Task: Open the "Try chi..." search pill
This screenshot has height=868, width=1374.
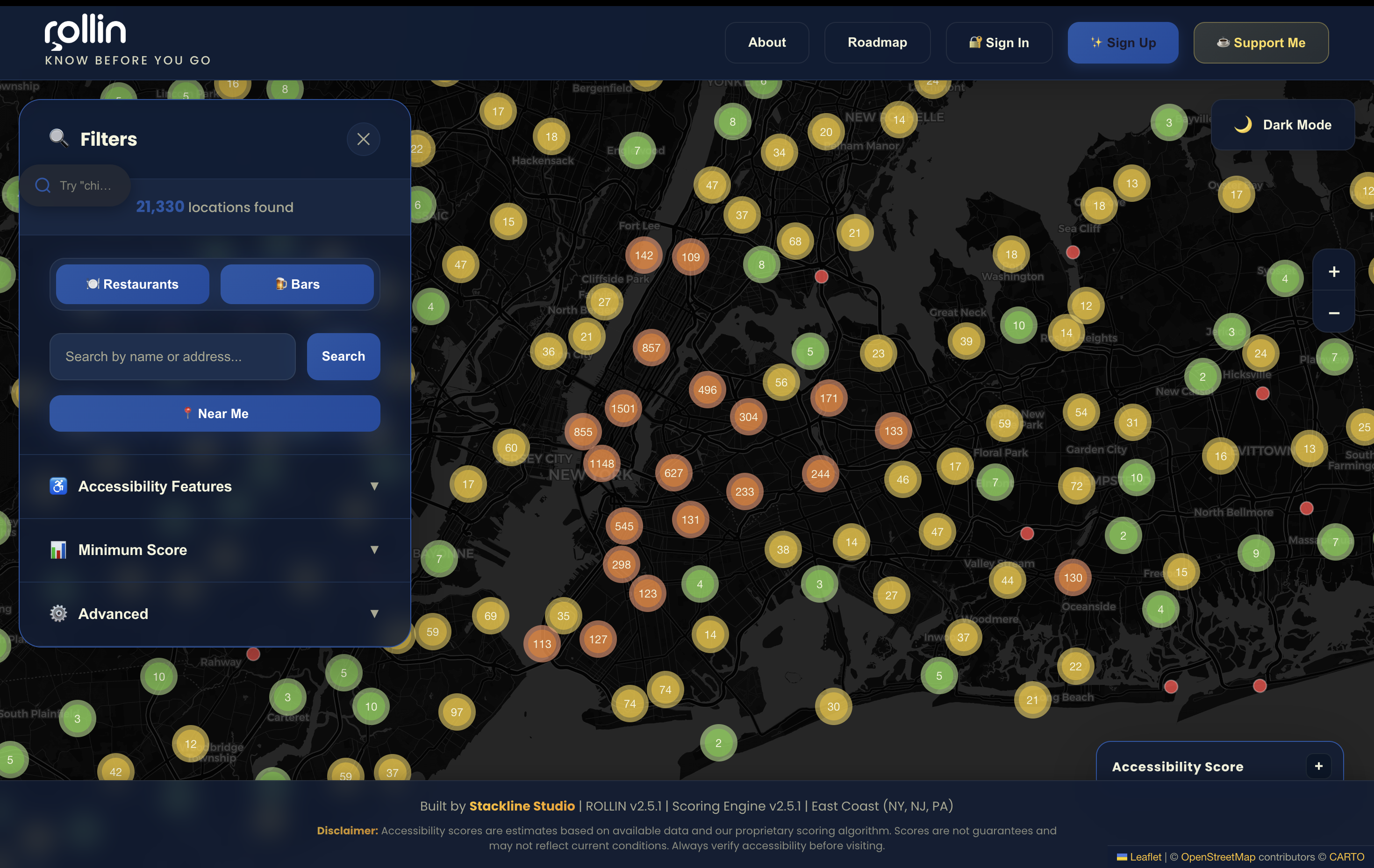Action: pos(75,185)
